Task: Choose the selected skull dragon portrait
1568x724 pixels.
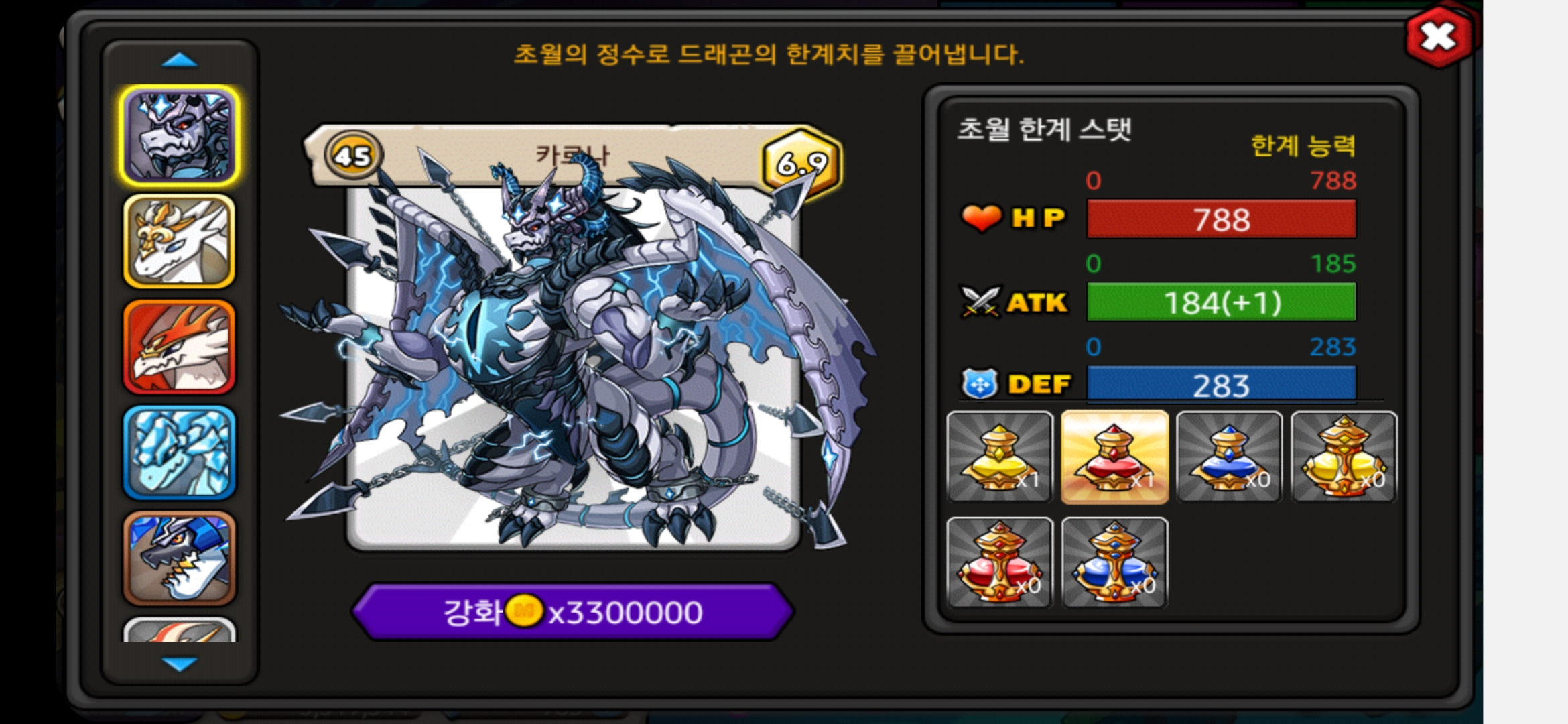Action: click(179, 135)
